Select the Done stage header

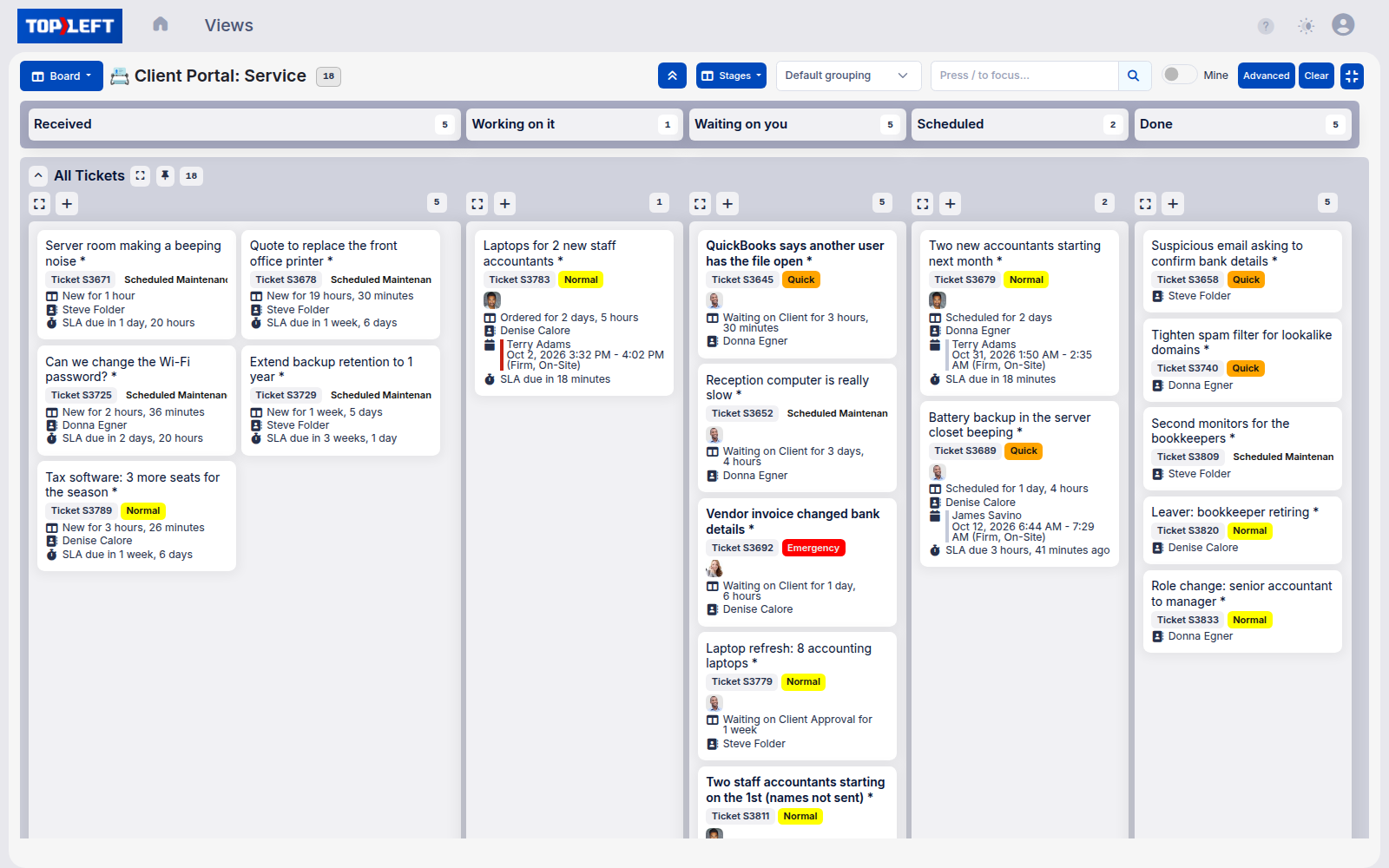click(1242, 124)
